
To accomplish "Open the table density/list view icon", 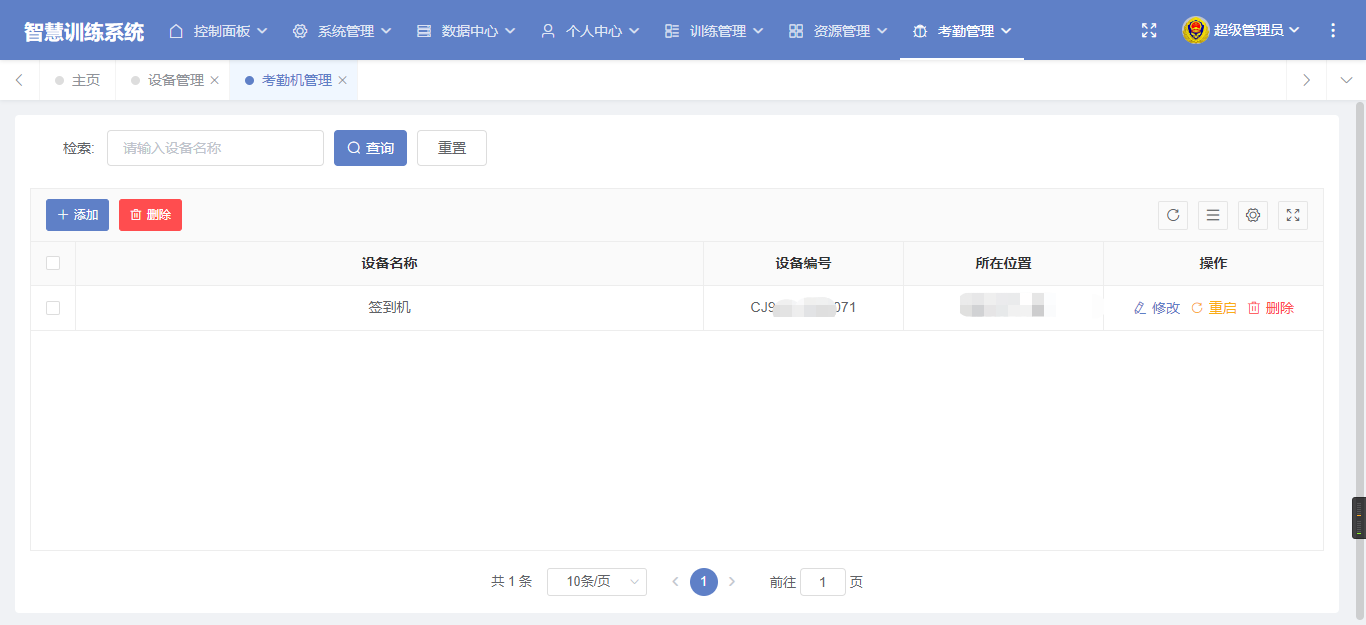I will coord(1213,215).
